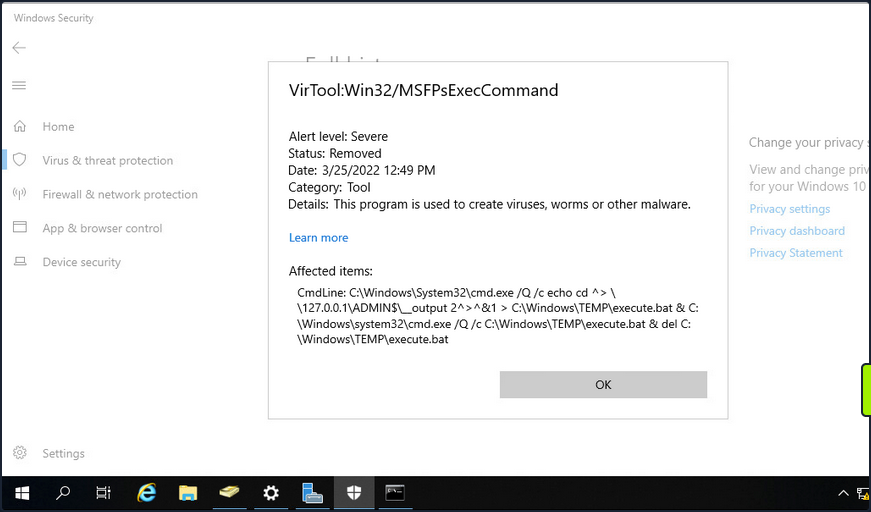The height and width of the screenshot is (512, 871).
Task: Open the Learn more link
Action: pos(318,238)
